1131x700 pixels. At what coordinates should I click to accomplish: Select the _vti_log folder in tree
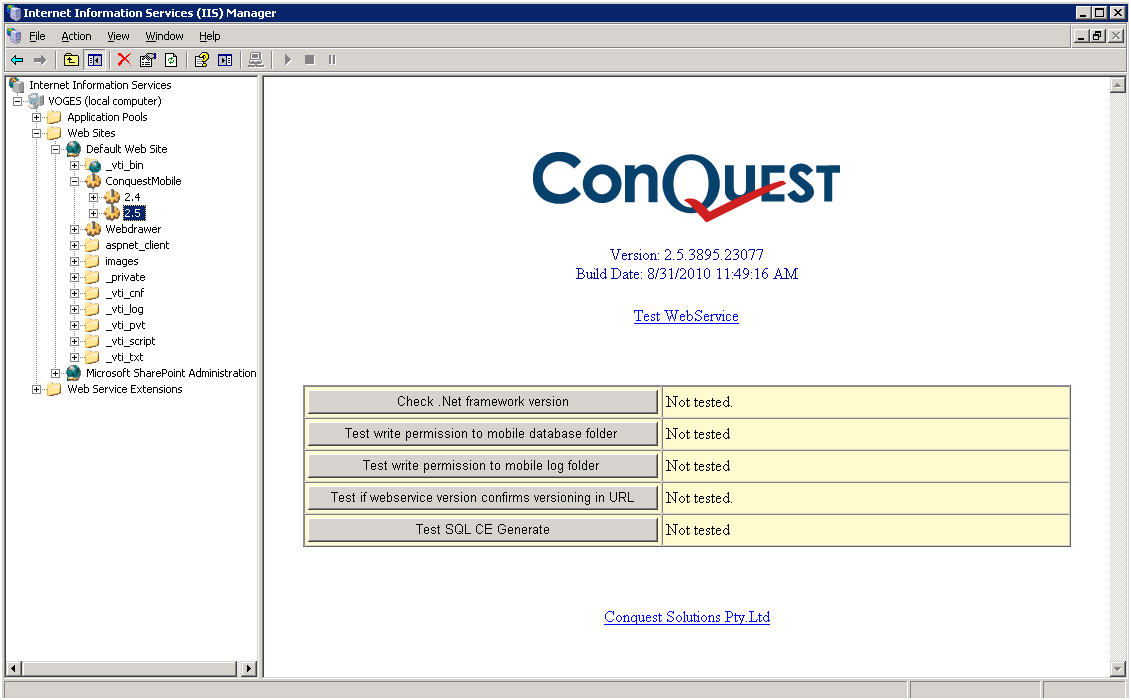coord(125,309)
